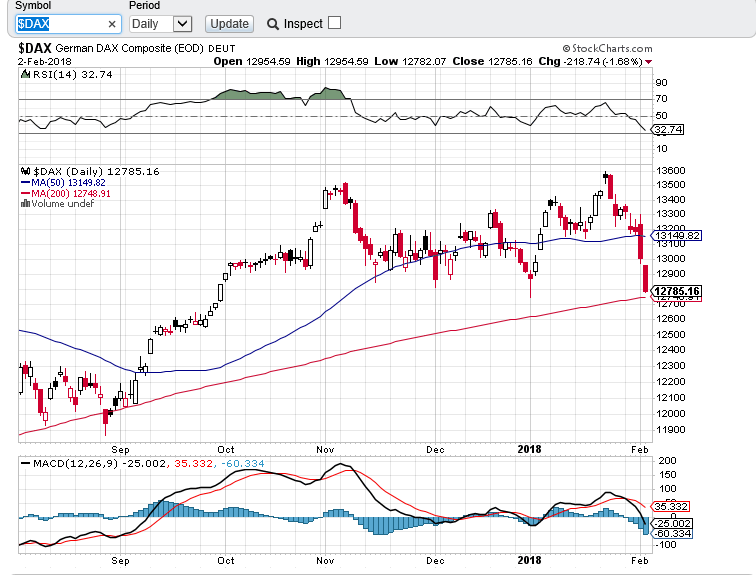Clear the symbol field with the X icon
The width and height of the screenshot is (756, 575).
(112, 24)
